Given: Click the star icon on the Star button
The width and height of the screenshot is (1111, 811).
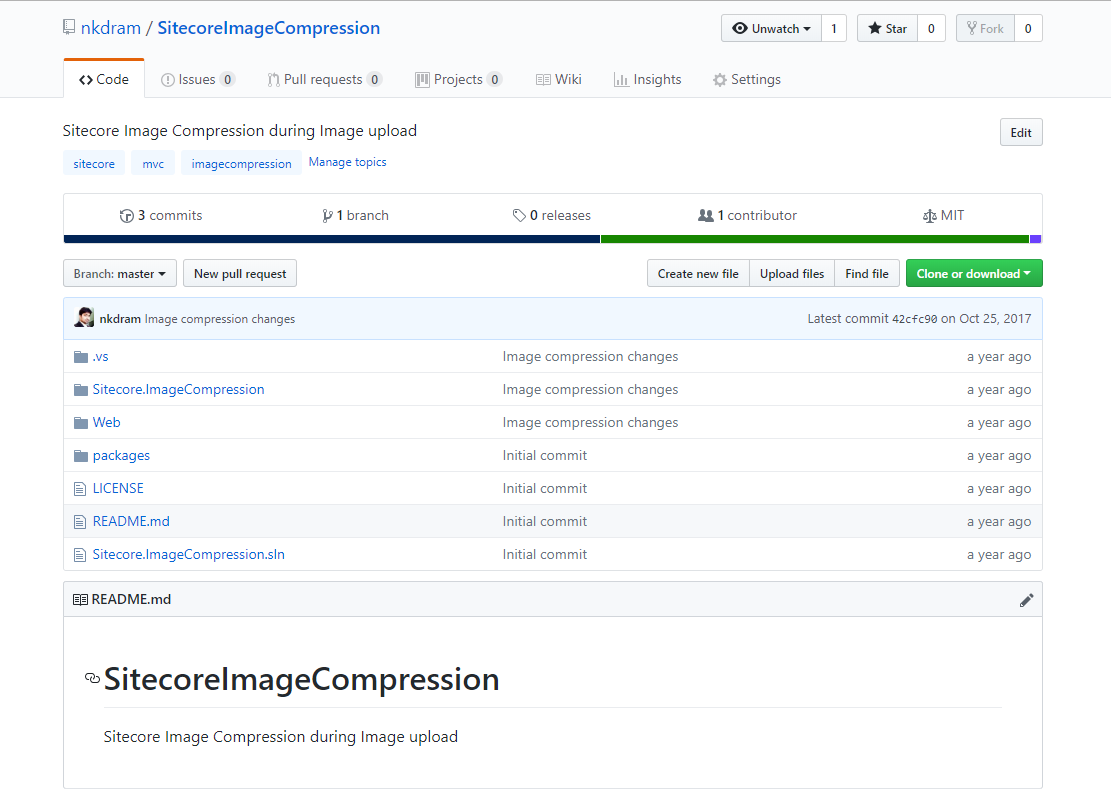Looking at the screenshot, I should (875, 28).
